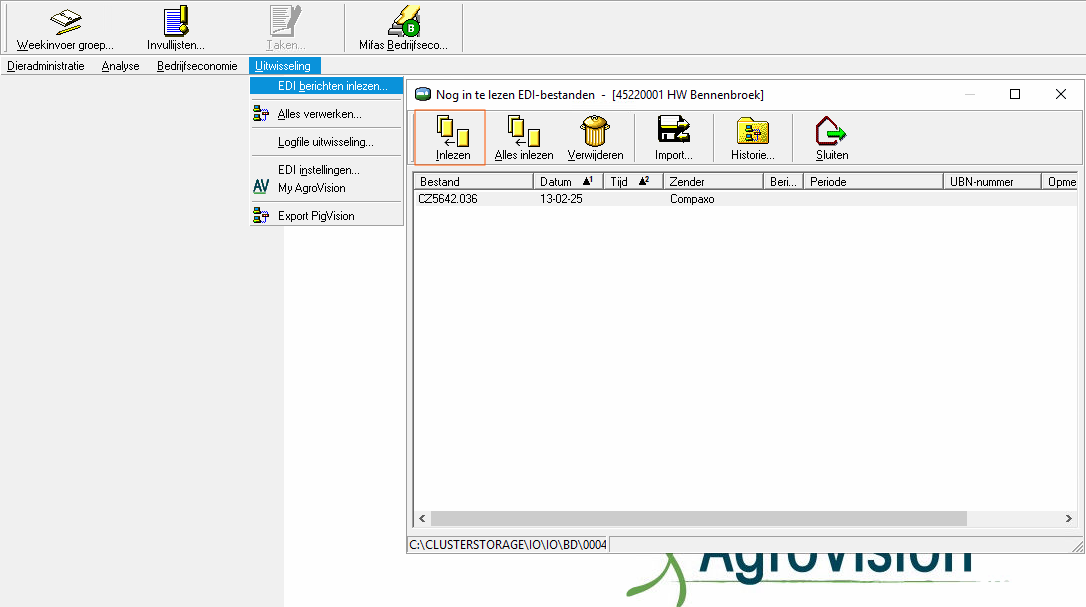Screen dimensions: 1086x607
Task: Click the UBN-nummer column header
Action: (992, 182)
